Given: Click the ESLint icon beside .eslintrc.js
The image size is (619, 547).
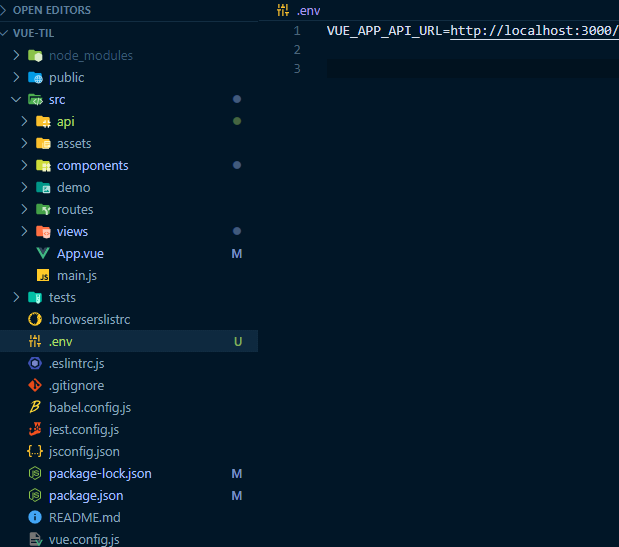Looking at the screenshot, I should click(x=35, y=363).
